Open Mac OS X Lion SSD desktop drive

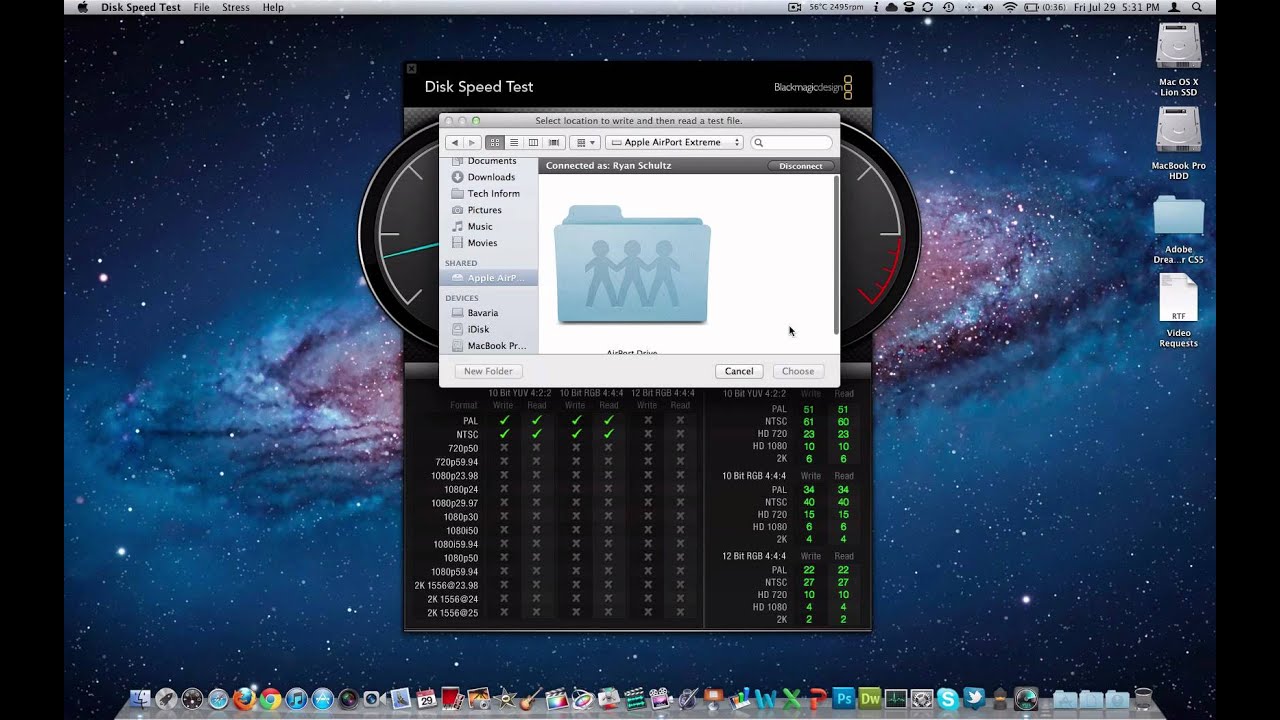[1178, 59]
